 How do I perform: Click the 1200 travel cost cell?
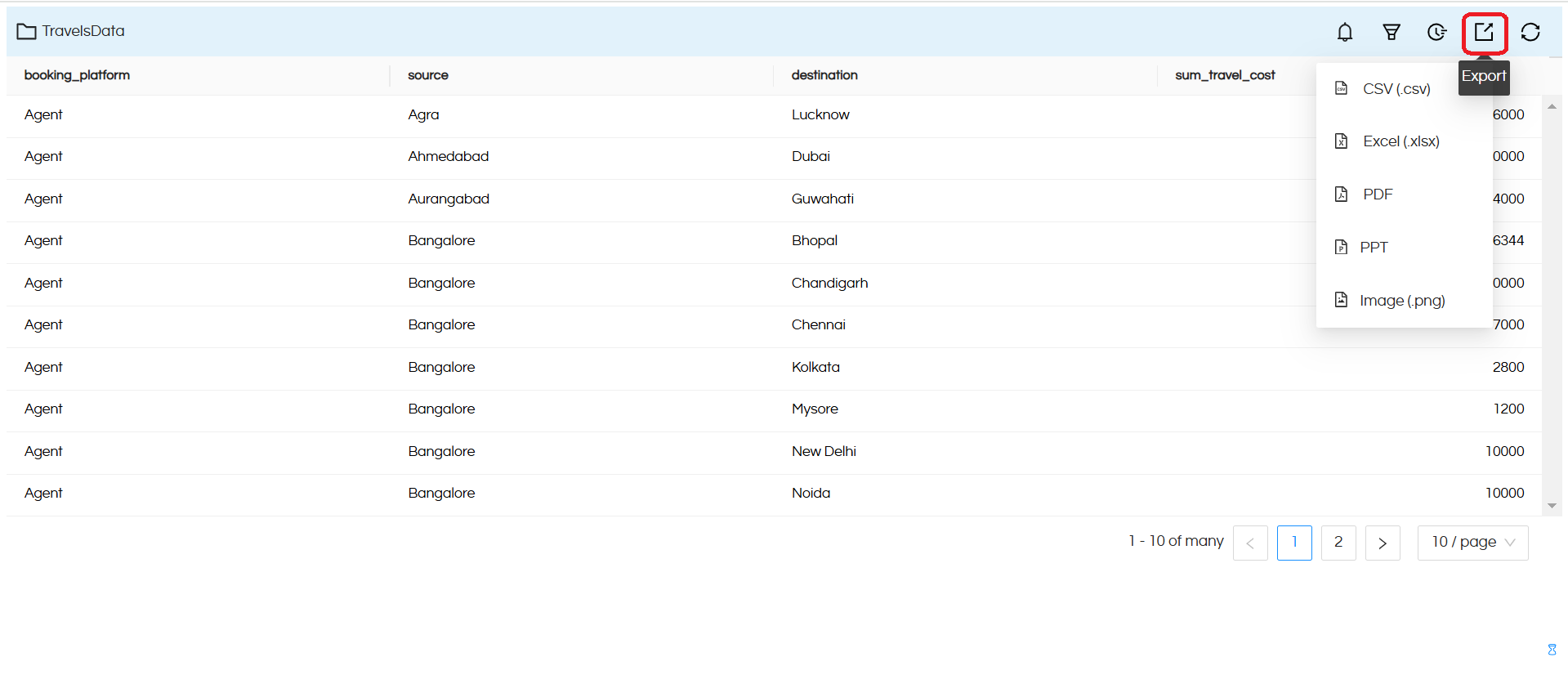tap(1509, 409)
